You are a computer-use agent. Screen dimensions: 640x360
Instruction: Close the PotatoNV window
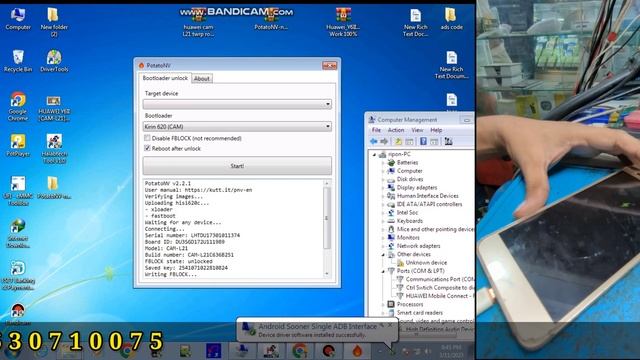(x=329, y=65)
